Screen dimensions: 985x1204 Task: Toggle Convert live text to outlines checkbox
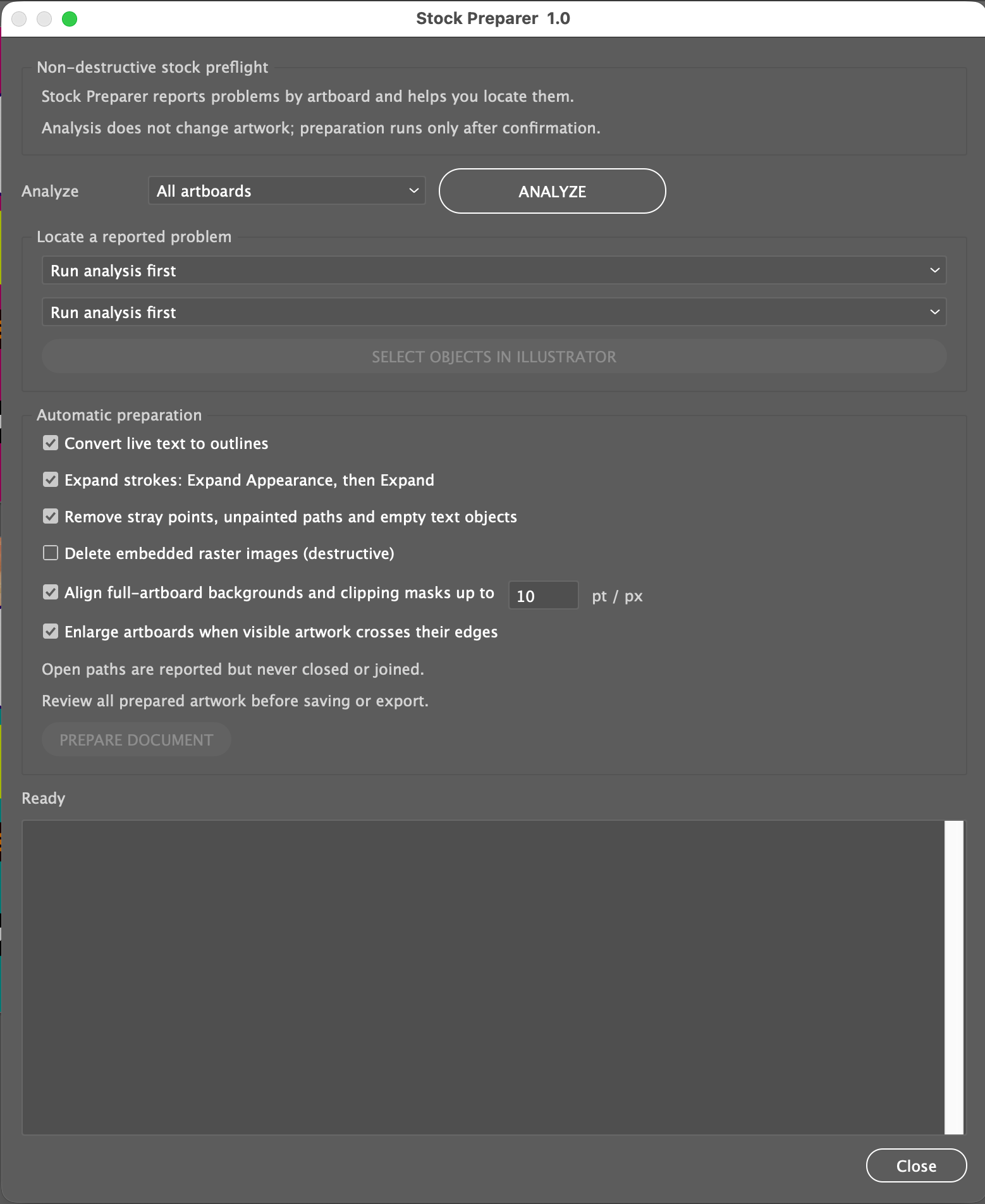[x=51, y=443]
